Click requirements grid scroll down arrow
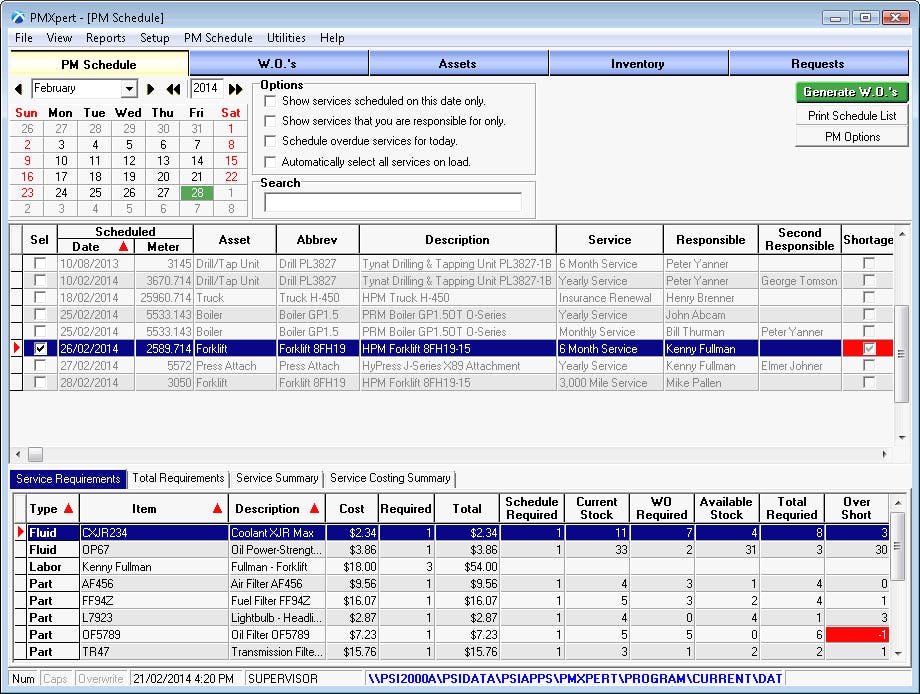 pos(898,653)
